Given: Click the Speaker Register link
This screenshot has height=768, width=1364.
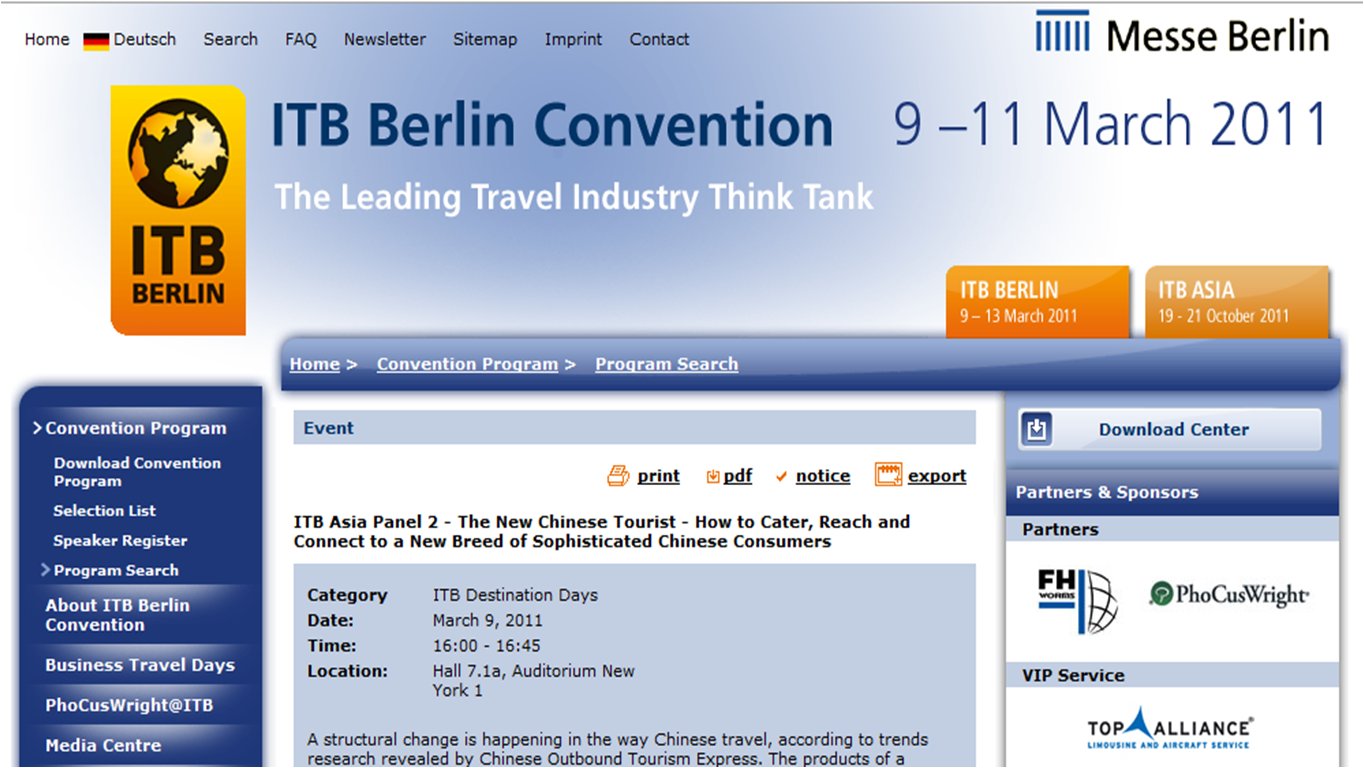Looking at the screenshot, I should point(120,540).
